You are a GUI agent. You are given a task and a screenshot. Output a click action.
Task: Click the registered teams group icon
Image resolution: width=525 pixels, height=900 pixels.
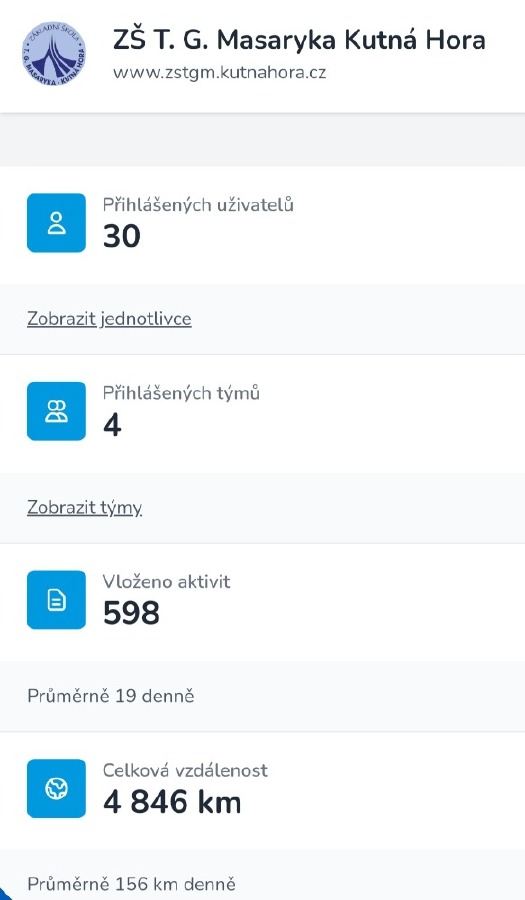pos(56,411)
